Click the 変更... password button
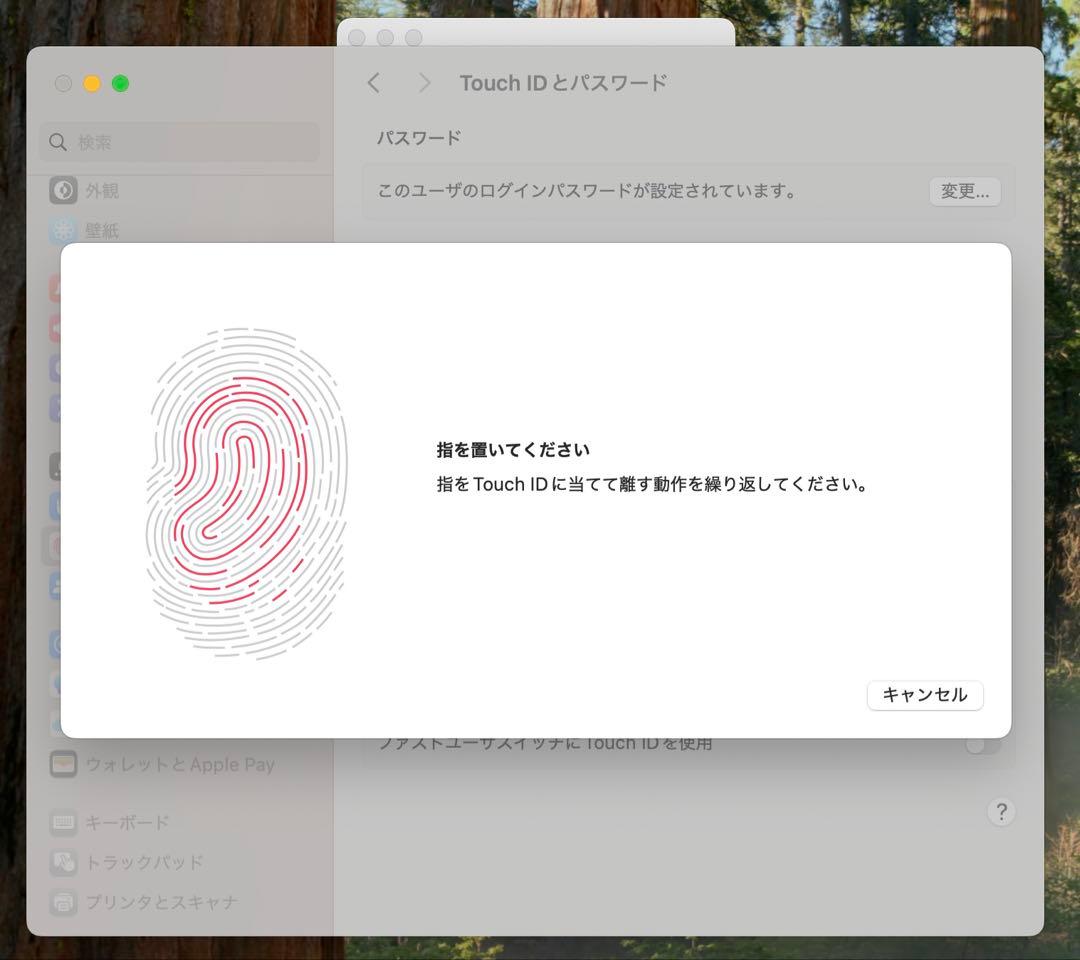 click(964, 191)
